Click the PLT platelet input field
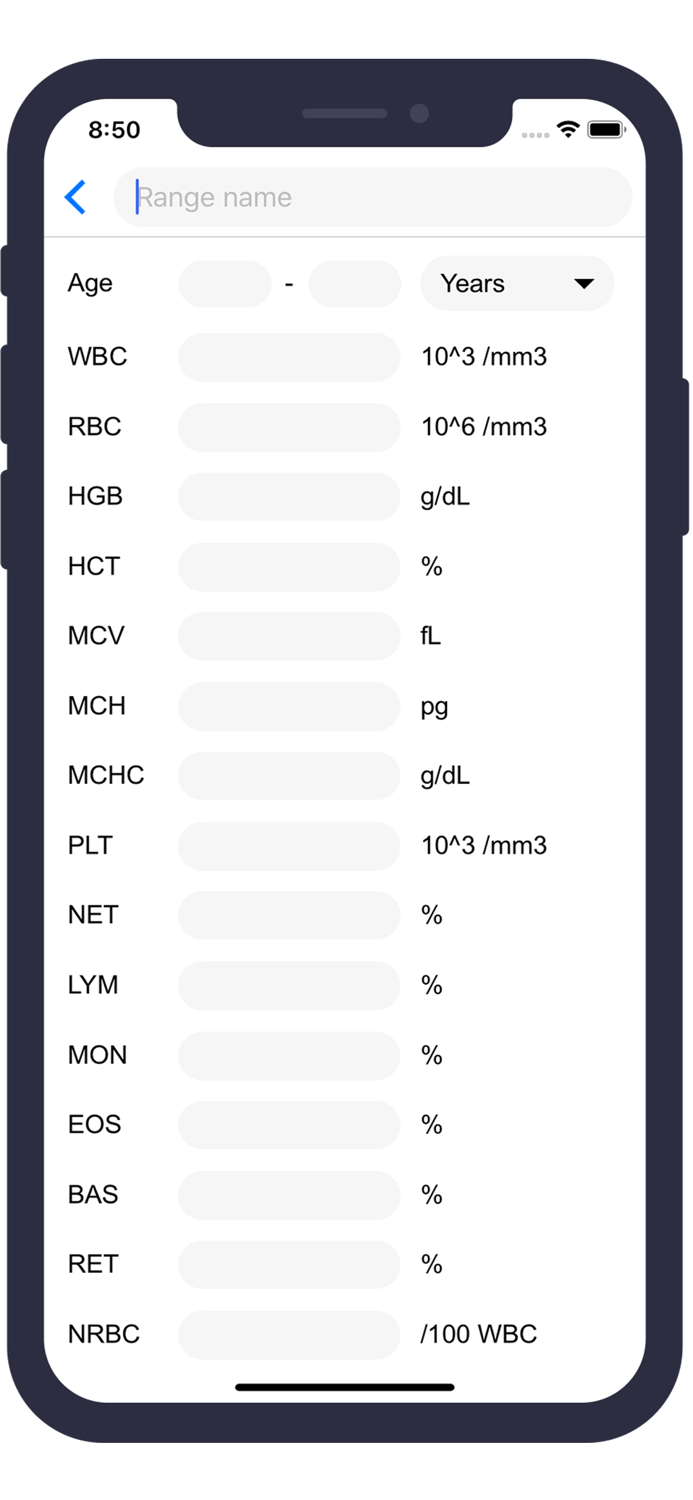693x1500 pixels. coord(288,846)
